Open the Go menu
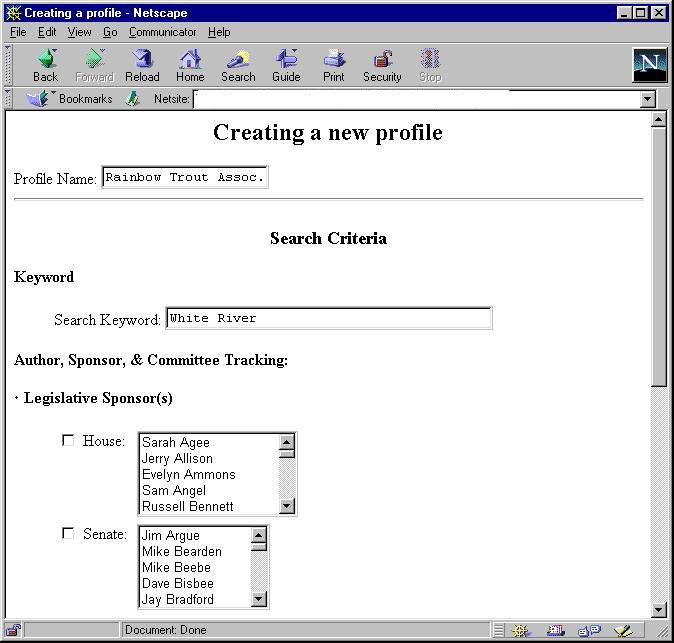Image resolution: width=674 pixels, height=643 pixels. (x=110, y=32)
